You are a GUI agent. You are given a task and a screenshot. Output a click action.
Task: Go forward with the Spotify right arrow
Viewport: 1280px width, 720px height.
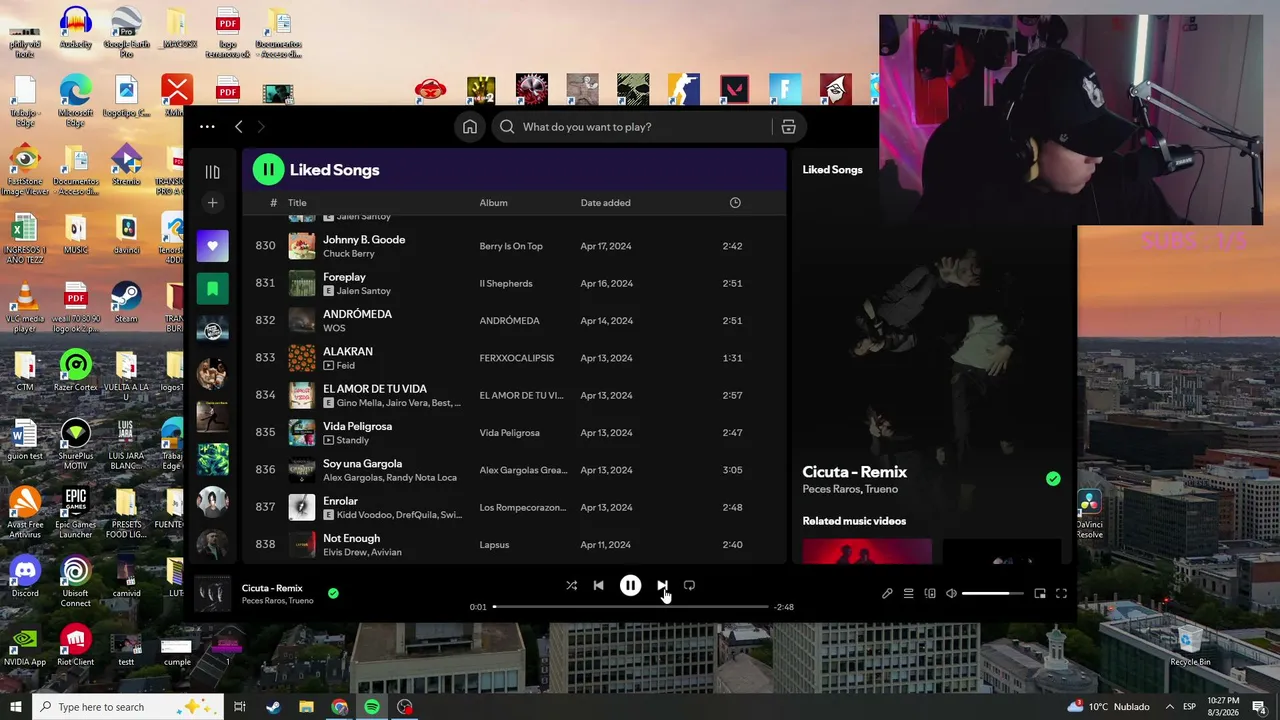(x=261, y=127)
